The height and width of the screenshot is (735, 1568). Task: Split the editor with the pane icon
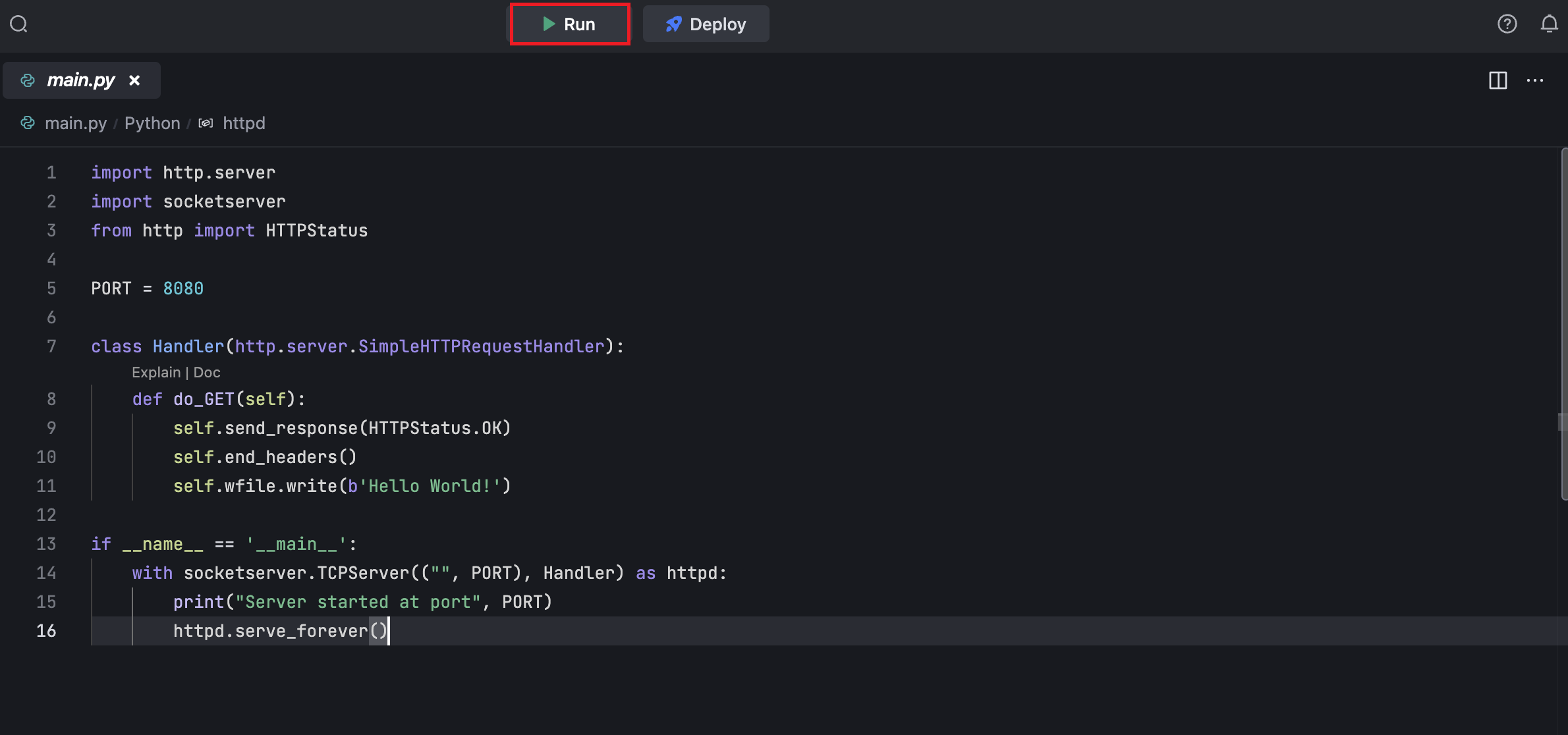1498,80
